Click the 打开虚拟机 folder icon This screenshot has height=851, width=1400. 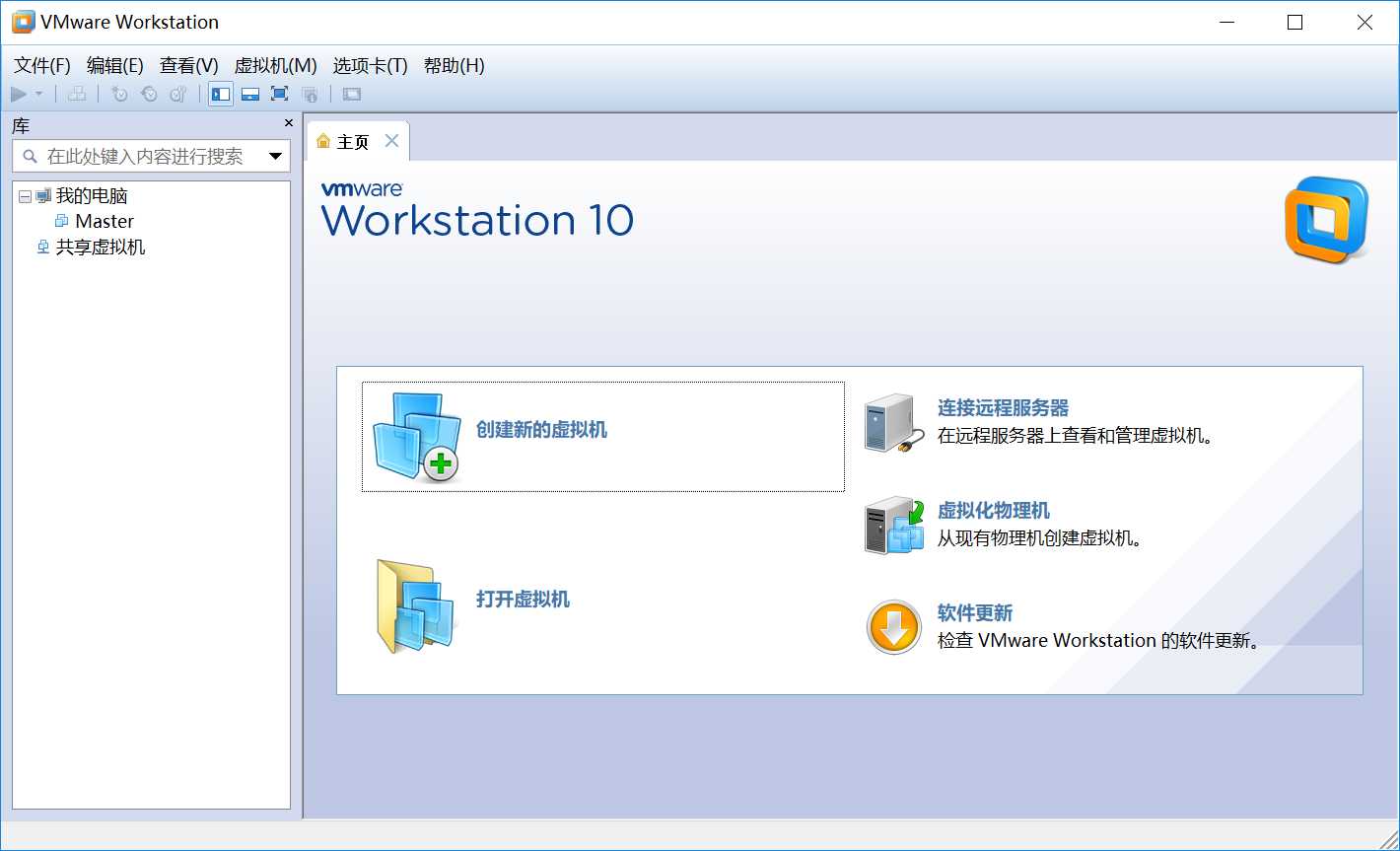[x=418, y=606]
